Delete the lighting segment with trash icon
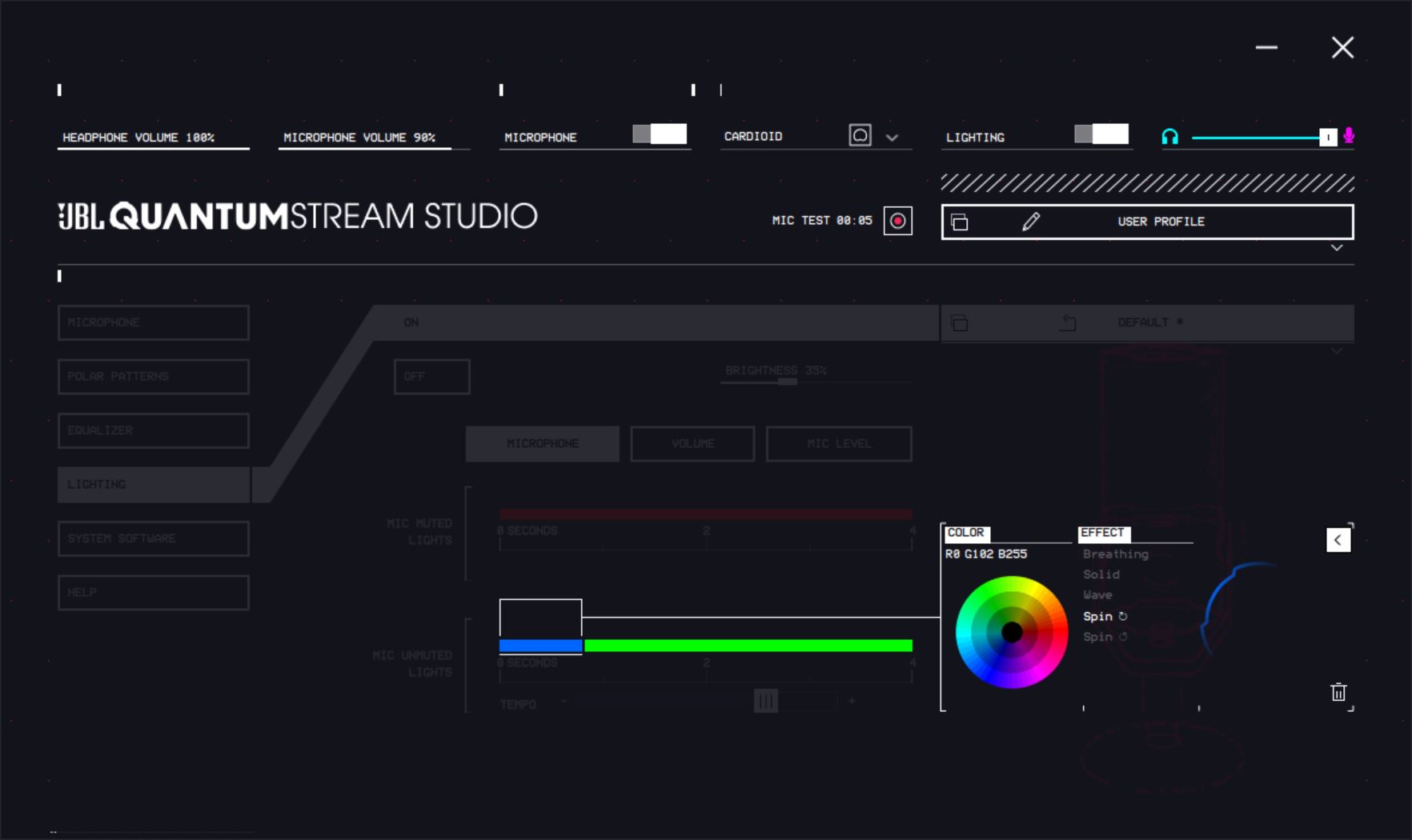Image resolution: width=1412 pixels, height=840 pixels. coord(1338,692)
